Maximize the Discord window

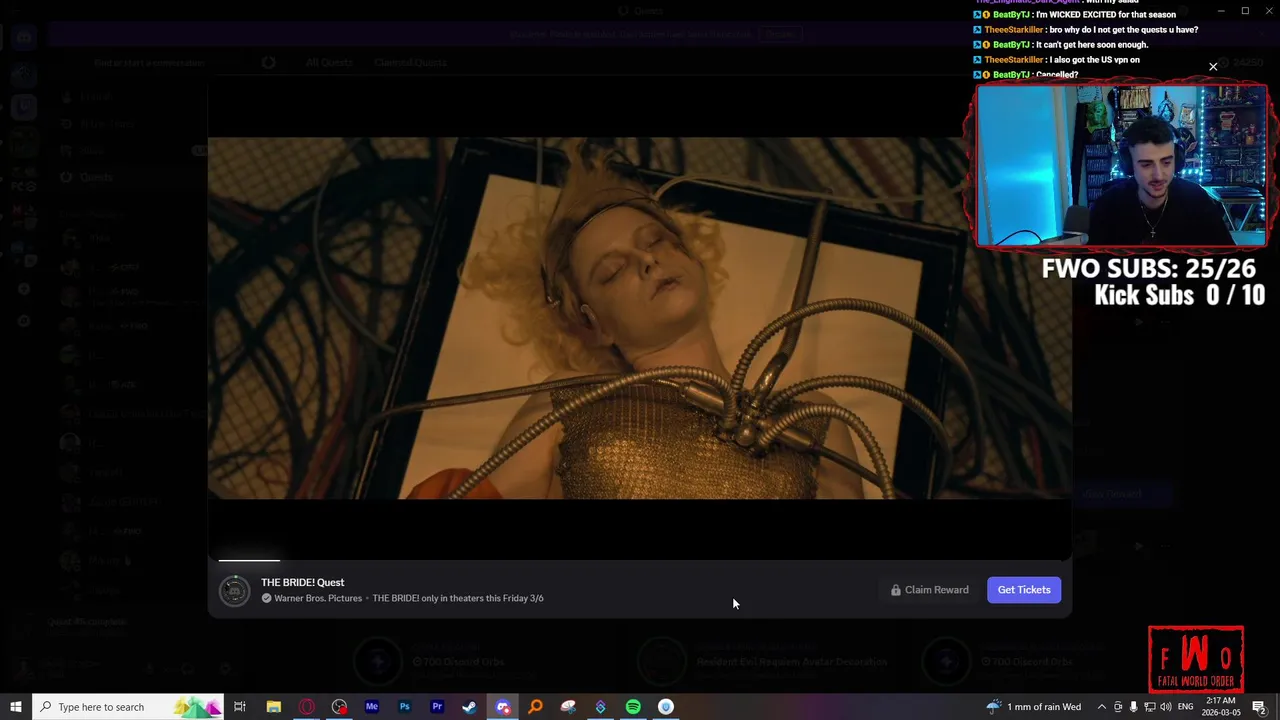1245,11
